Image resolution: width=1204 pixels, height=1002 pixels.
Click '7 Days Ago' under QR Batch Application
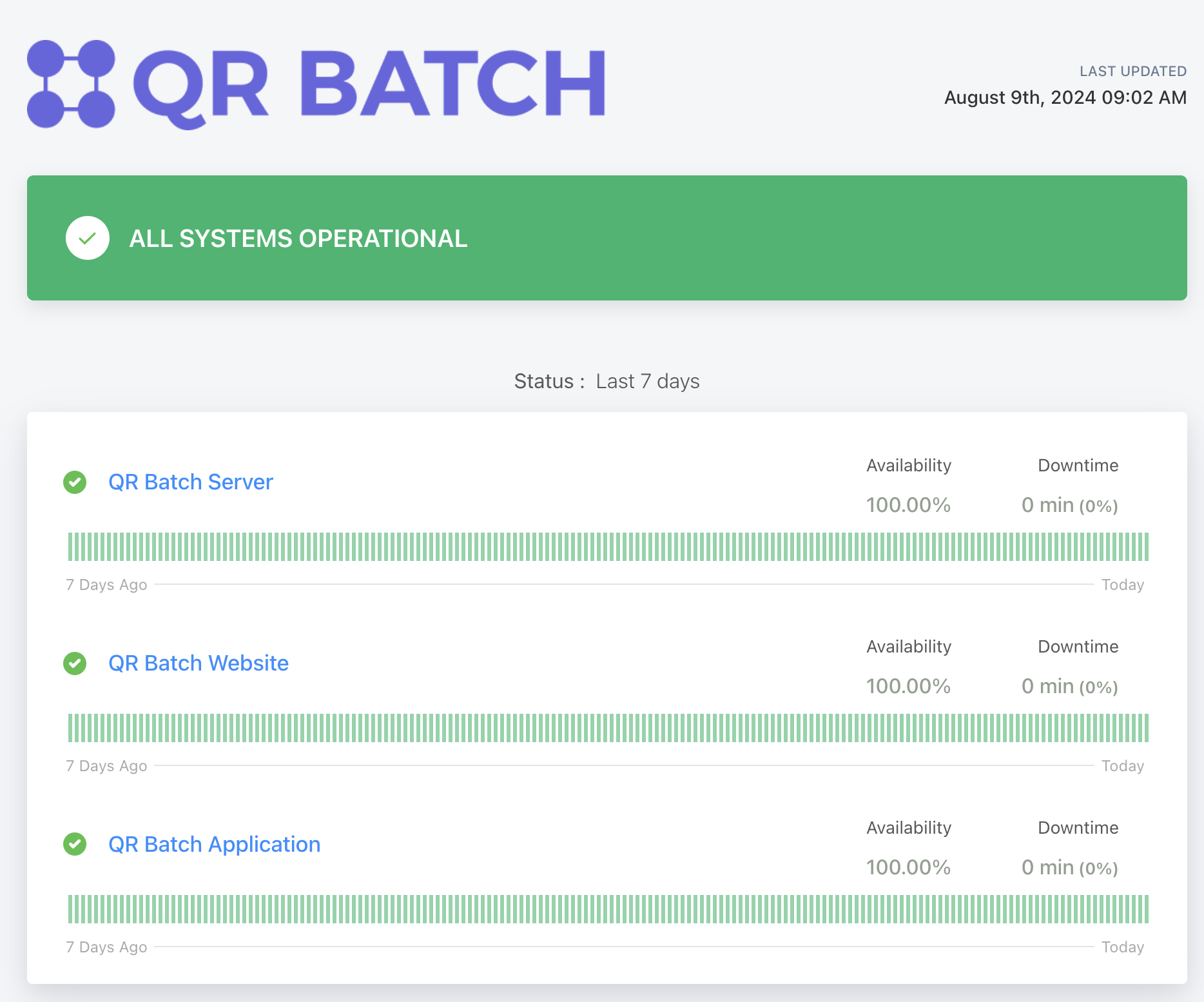[x=106, y=947]
